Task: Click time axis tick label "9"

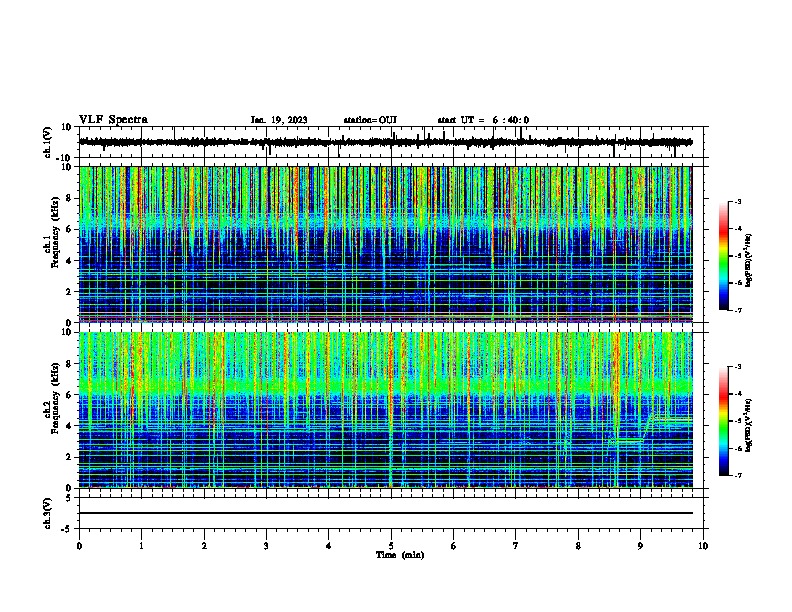Action: [x=640, y=546]
